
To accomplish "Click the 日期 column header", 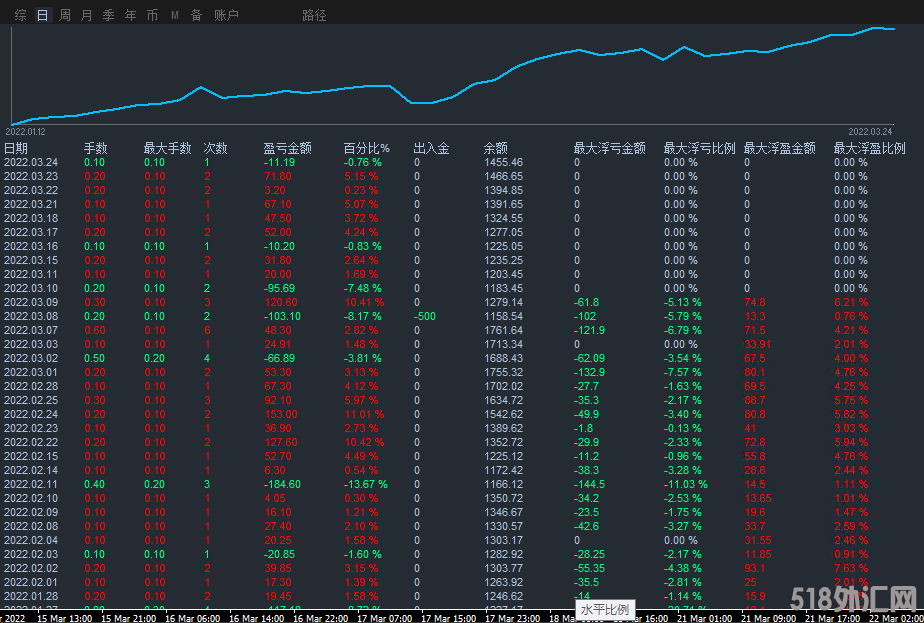I will click(x=16, y=148).
